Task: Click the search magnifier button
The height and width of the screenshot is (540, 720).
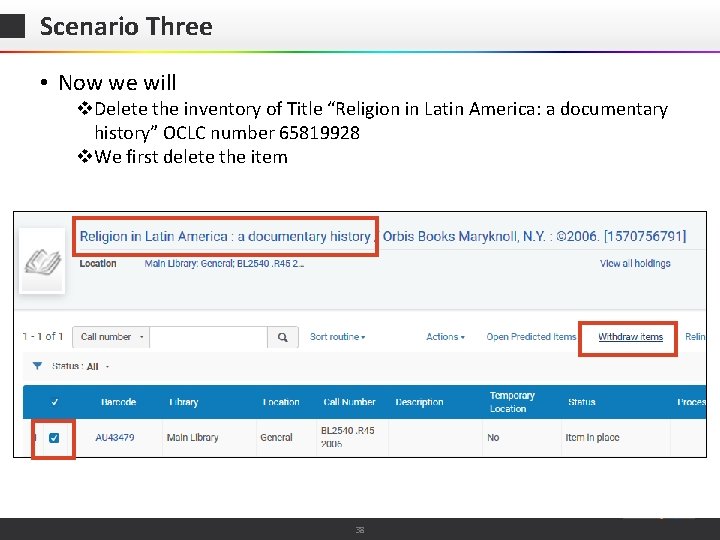Action: (283, 337)
